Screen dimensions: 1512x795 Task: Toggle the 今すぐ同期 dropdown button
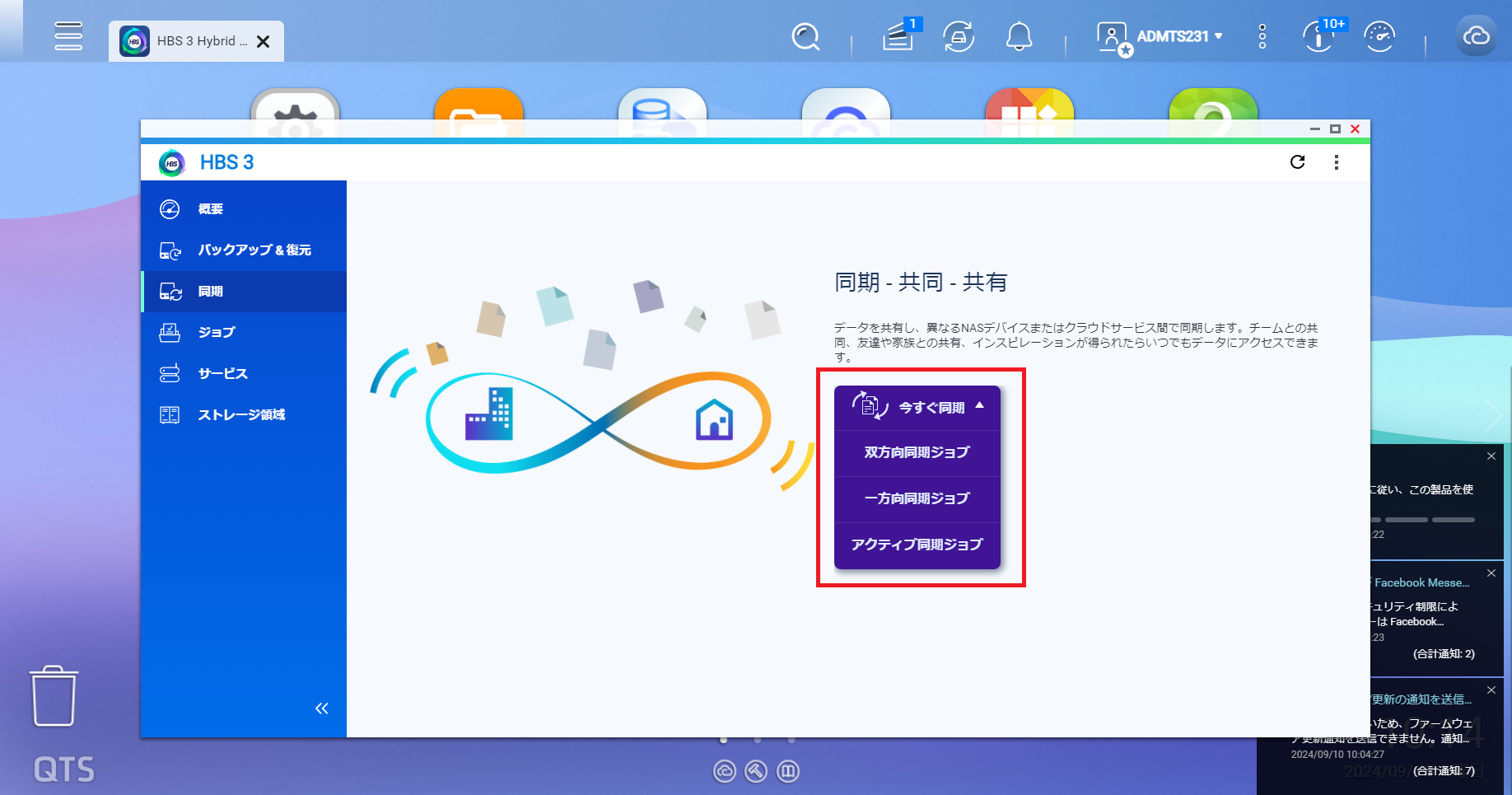point(917,407)
